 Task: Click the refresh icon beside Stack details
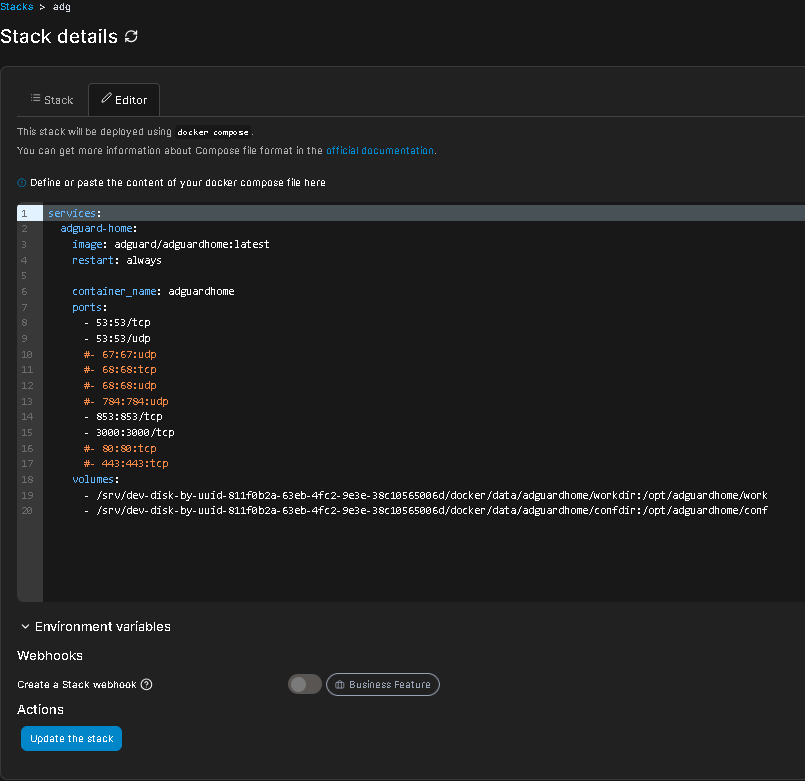coord(131,37)
